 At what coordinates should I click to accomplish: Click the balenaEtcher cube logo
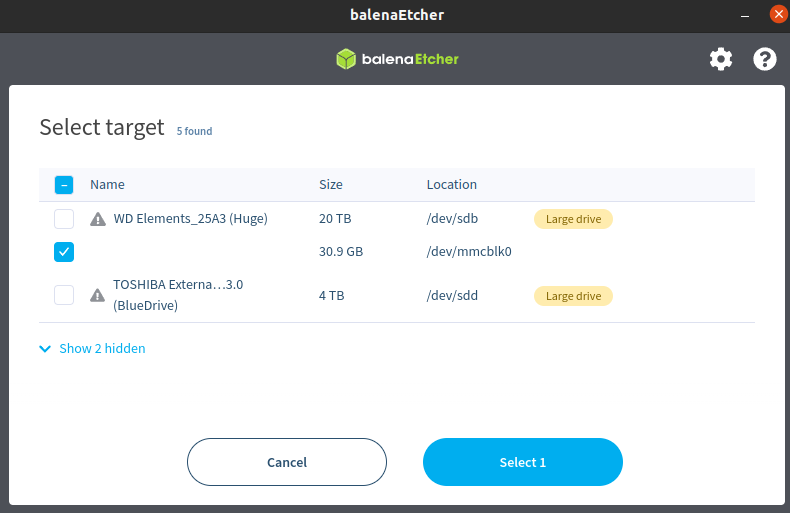pos(346,59)
